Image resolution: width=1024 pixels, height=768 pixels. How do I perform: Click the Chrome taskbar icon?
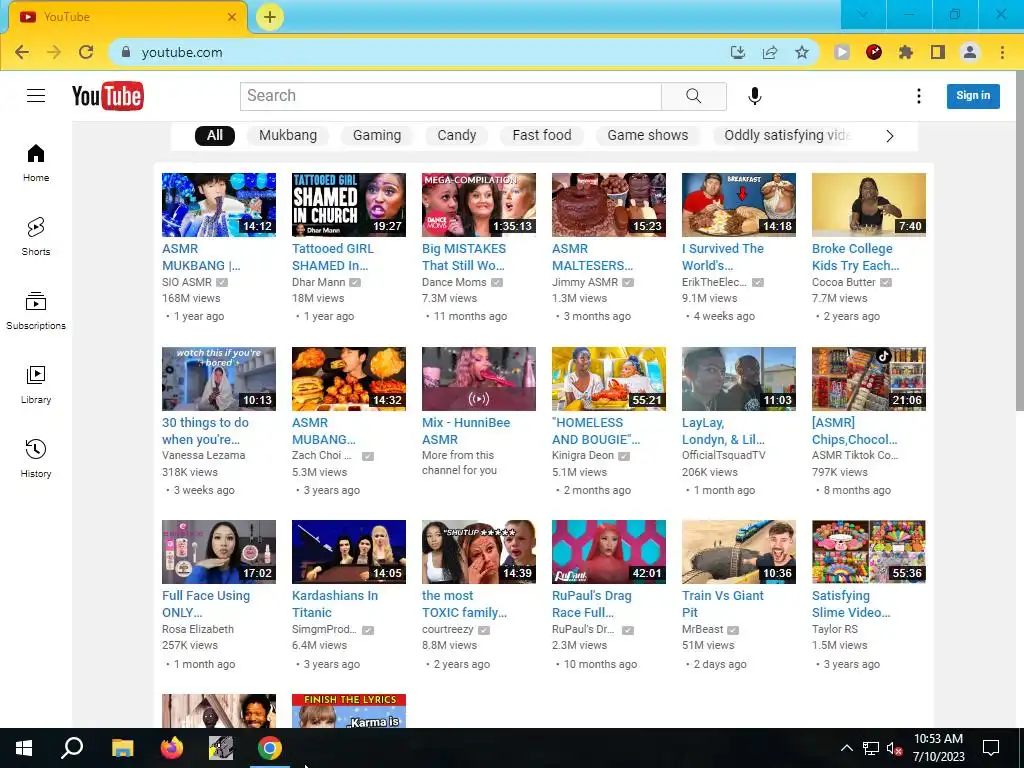pos(270,748)
